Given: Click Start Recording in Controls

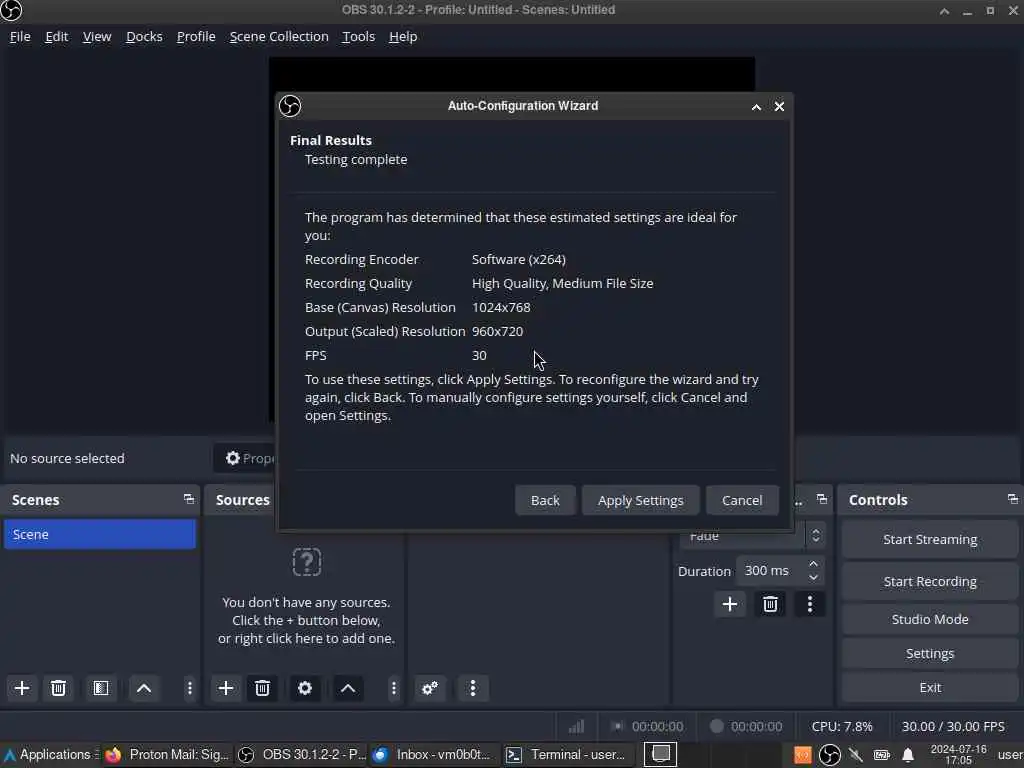Looking at the screenshot, I should (930, 581).
